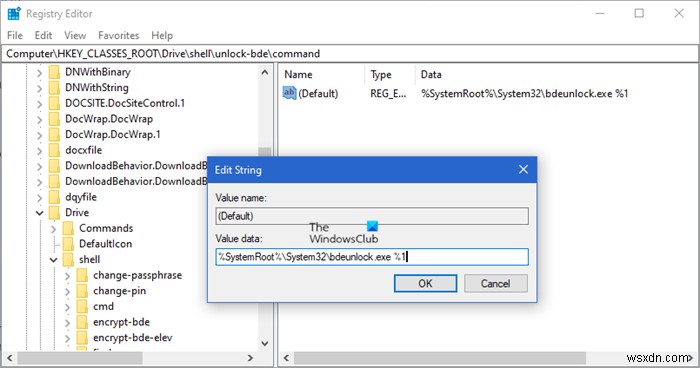Select the DefaultIcon key label

click(x=105, y=244)
